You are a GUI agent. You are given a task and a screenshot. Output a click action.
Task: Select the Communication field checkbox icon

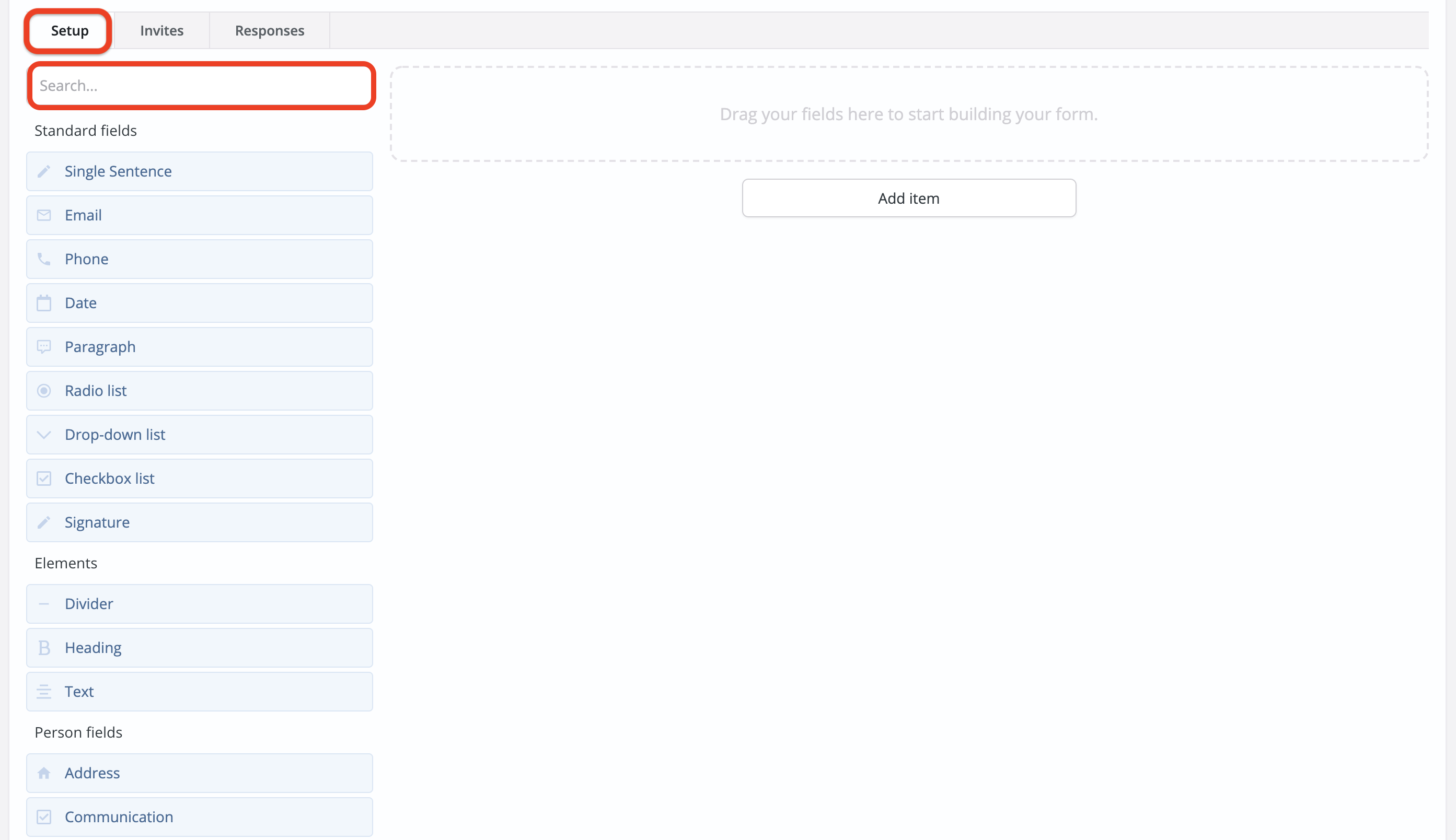pyautogui.click(x=44, y=816)
